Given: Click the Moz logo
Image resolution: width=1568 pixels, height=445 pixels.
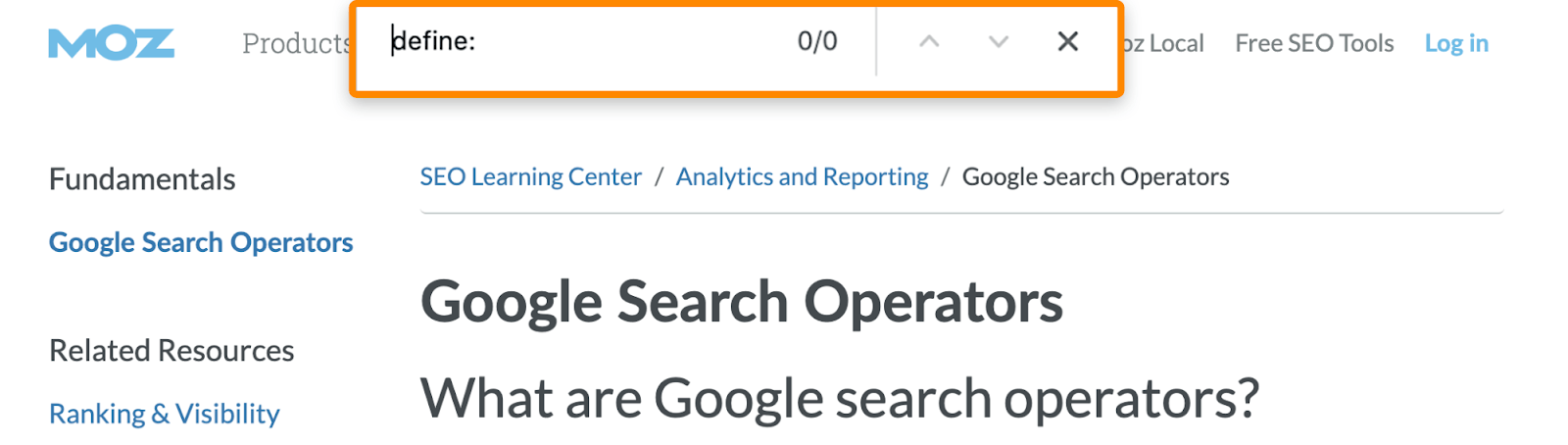Looking at the screenshot, I should tap(111, 43).
